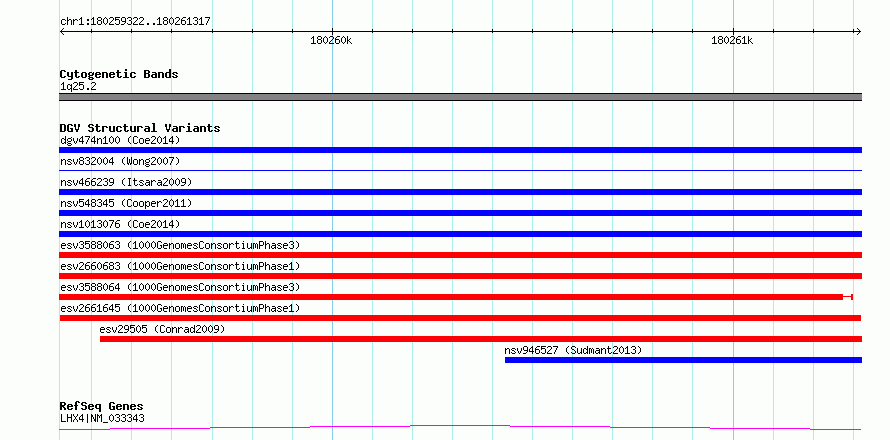Select the red bar under esv2660683
The image size is (890, 440).
pos(460,276)
